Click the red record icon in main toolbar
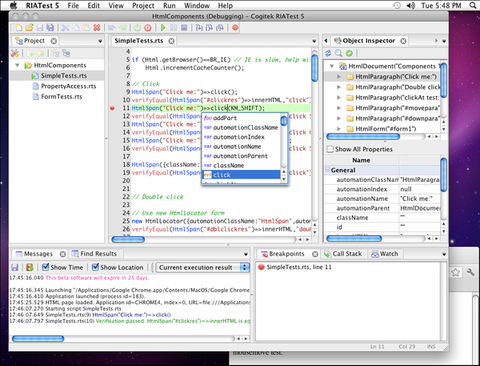Viewport: 480px width, 366px height. pos(235,28)
